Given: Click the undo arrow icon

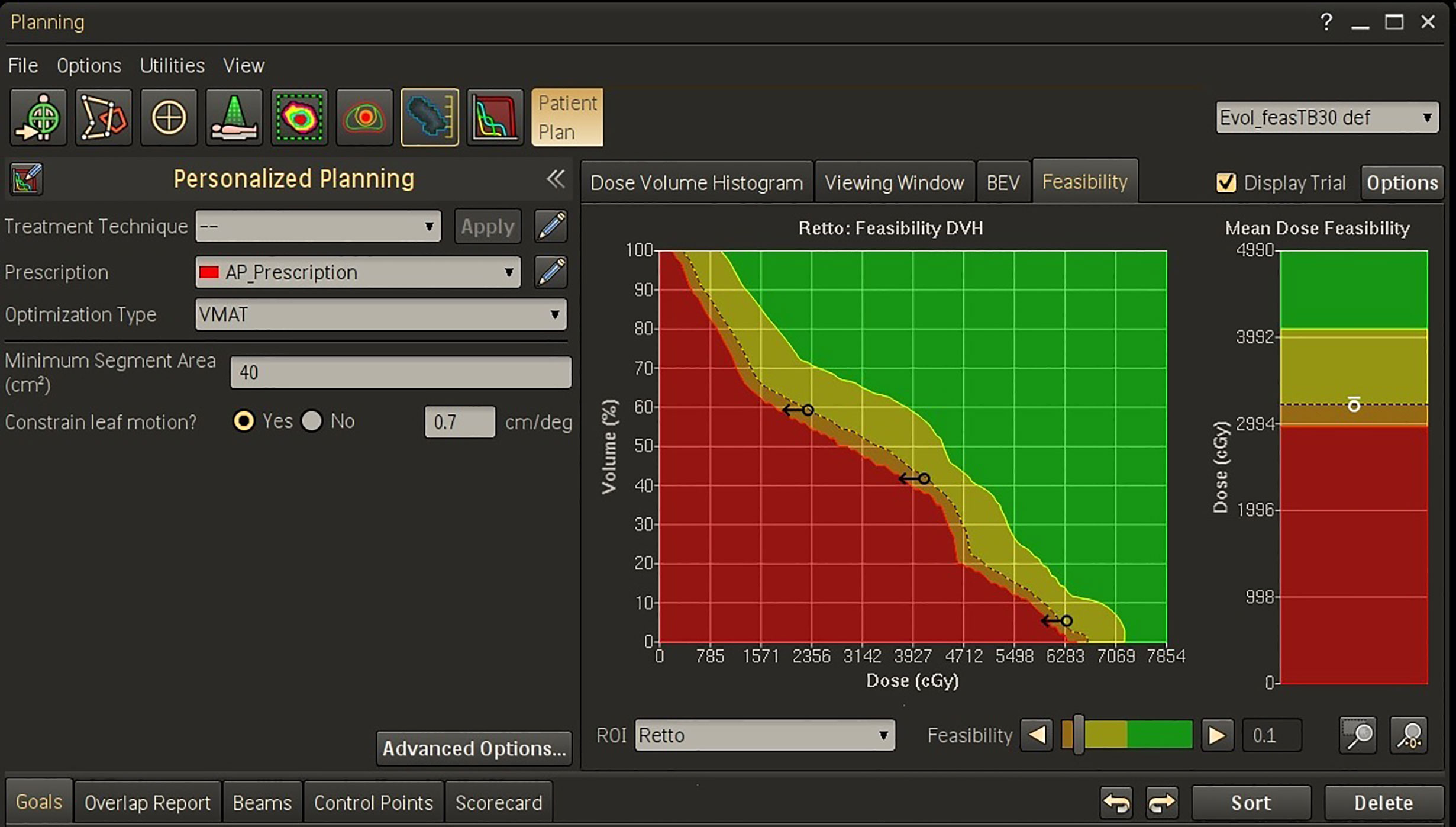Looking at the screenshot, I should [x=1116, y=803].
